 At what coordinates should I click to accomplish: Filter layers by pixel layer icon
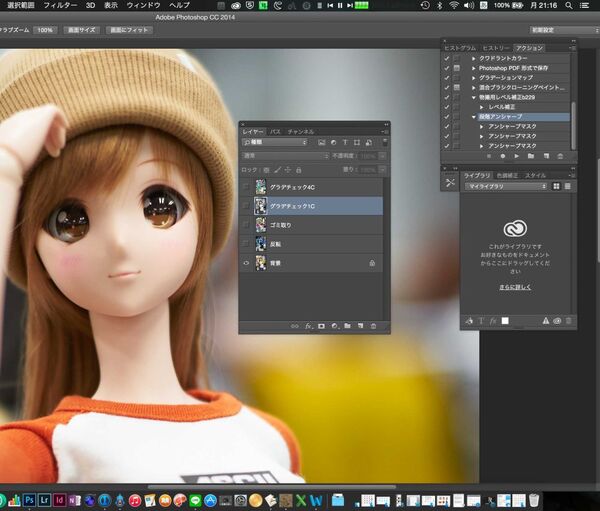click(322, 142)
